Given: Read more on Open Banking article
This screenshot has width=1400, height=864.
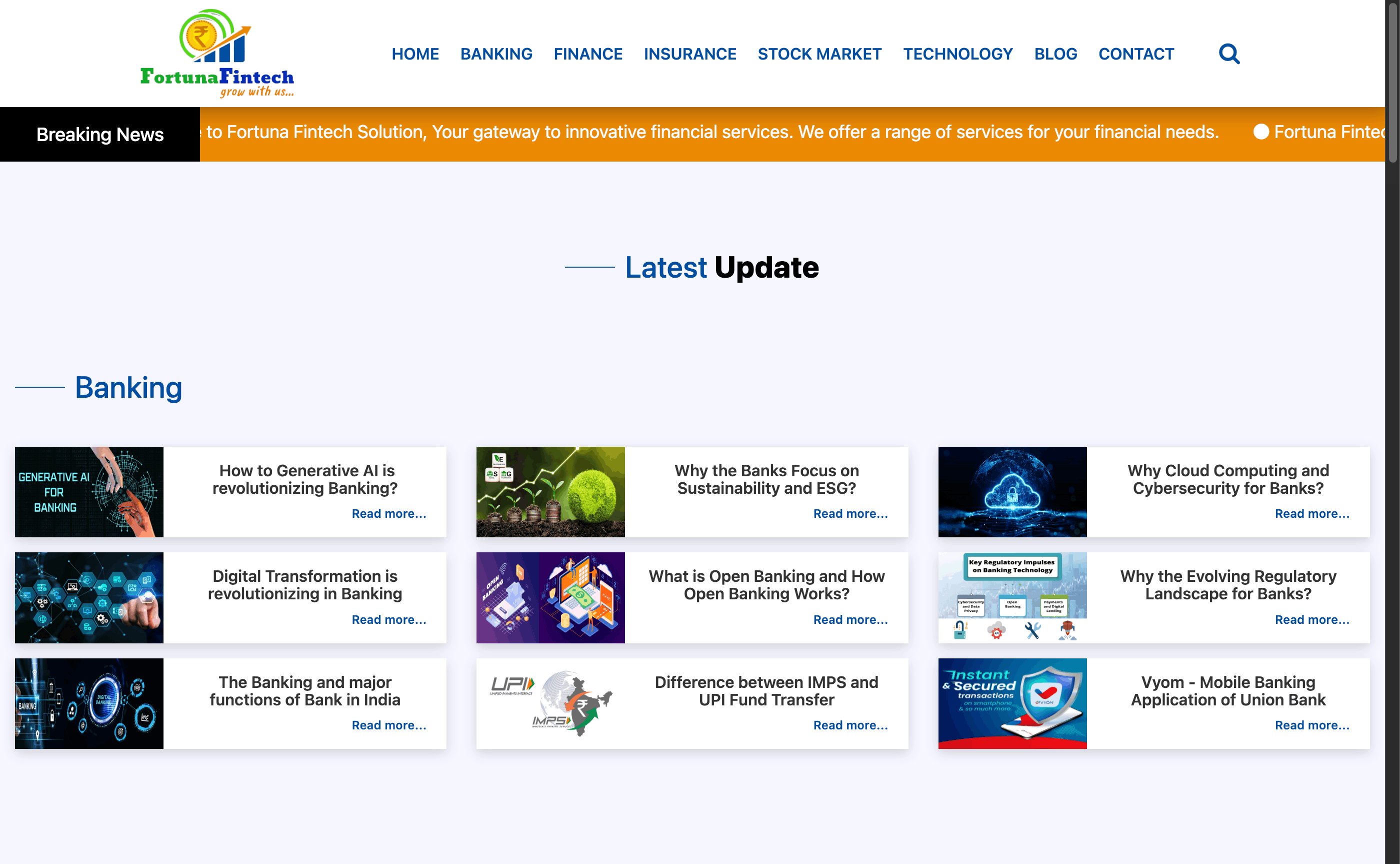Looking at the screenshot, I should pos(850,619).
